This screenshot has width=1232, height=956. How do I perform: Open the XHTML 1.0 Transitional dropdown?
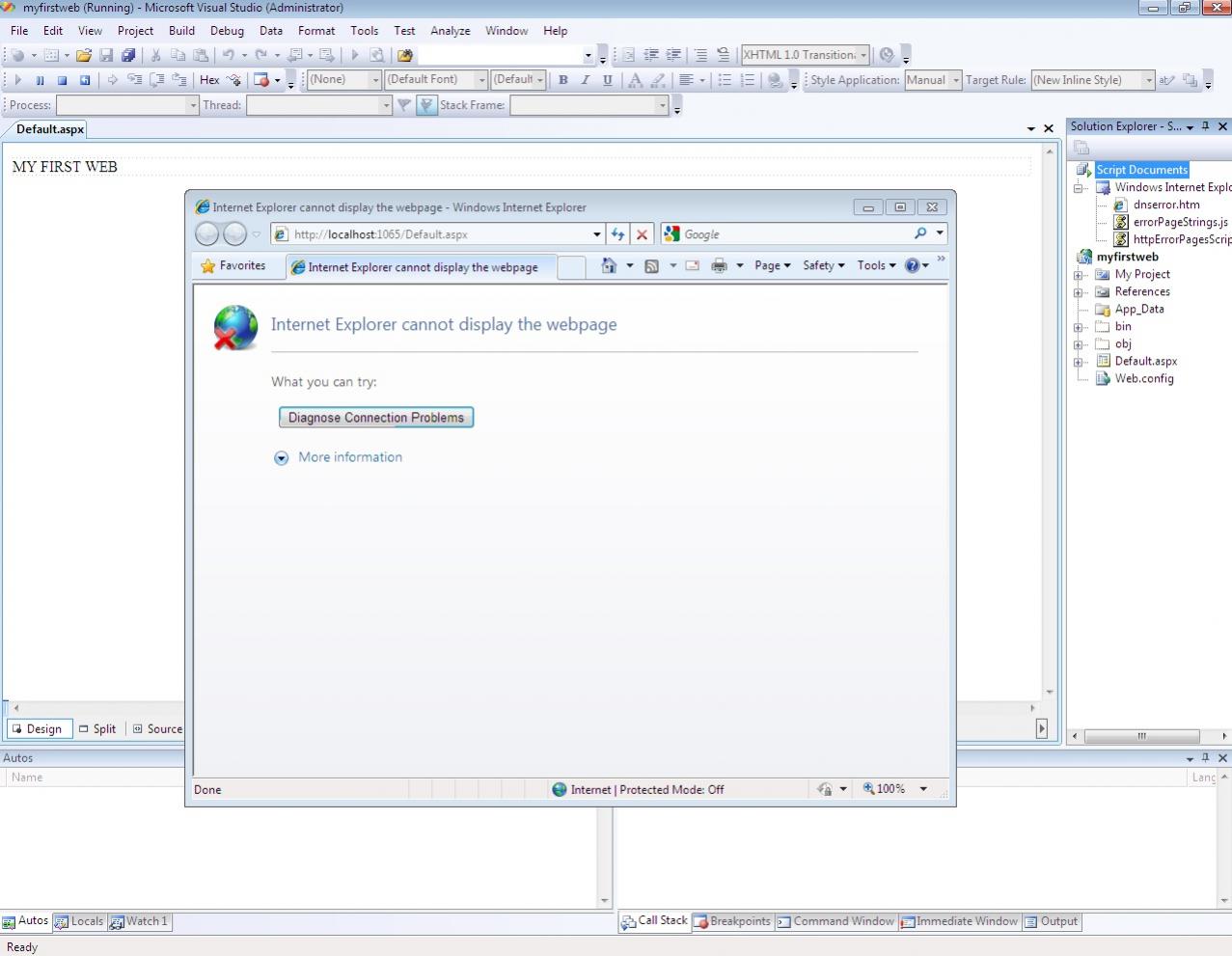[805, 55]
